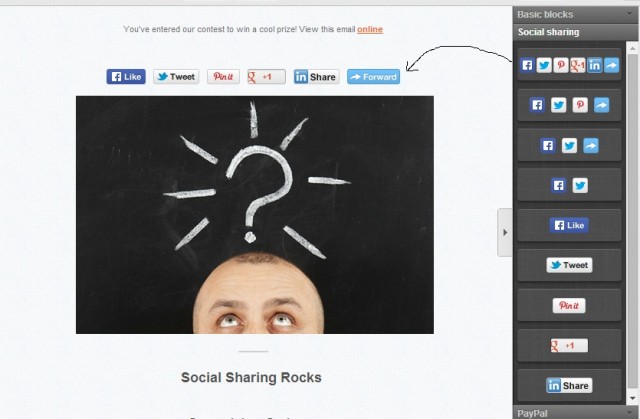Screen dimensions: 640x419
Task: Choose Facebook icon in the three-icon sharing block
Action: 548,146
